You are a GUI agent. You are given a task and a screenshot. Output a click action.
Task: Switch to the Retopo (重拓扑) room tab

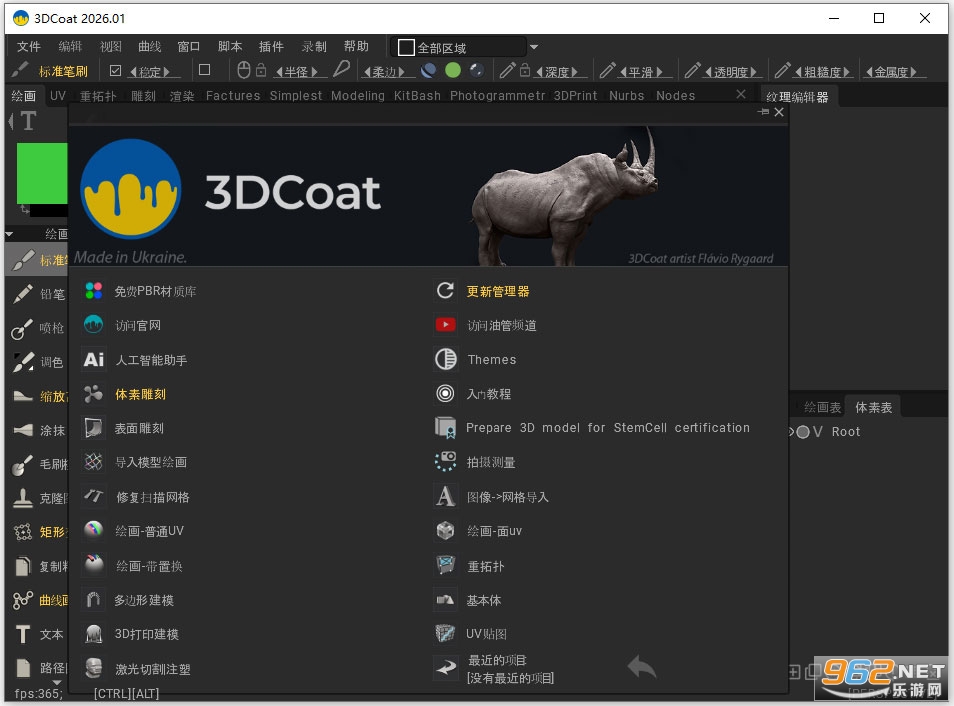click(x=98, y=96)
